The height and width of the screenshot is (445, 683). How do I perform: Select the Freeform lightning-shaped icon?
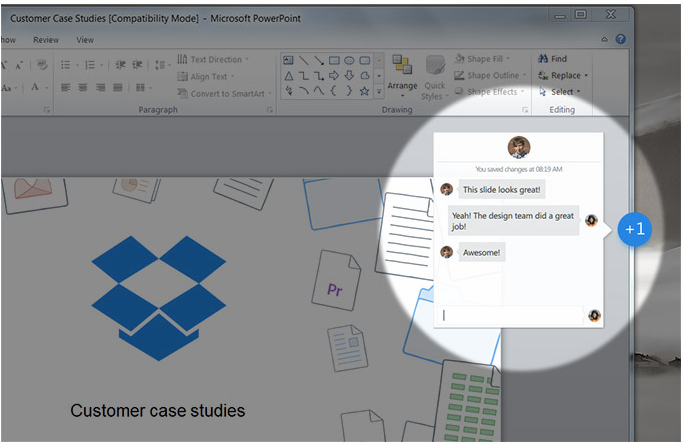[x=288, y=91]
